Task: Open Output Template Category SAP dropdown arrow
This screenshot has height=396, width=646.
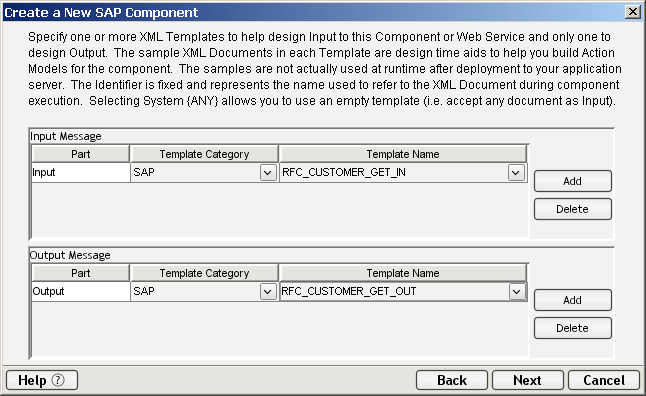Action: click(268, 292)
